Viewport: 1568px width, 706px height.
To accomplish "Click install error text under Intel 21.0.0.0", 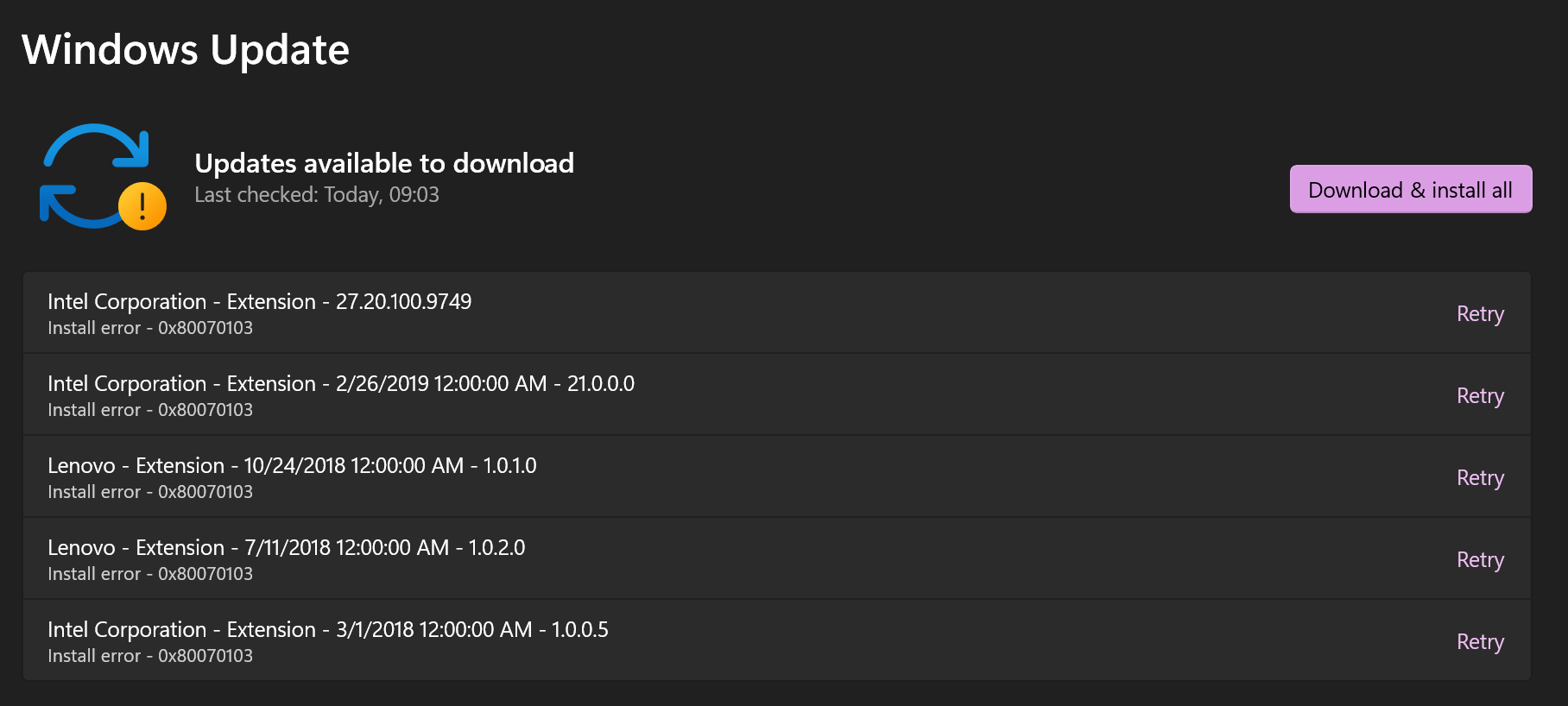I will click(150, 410).
